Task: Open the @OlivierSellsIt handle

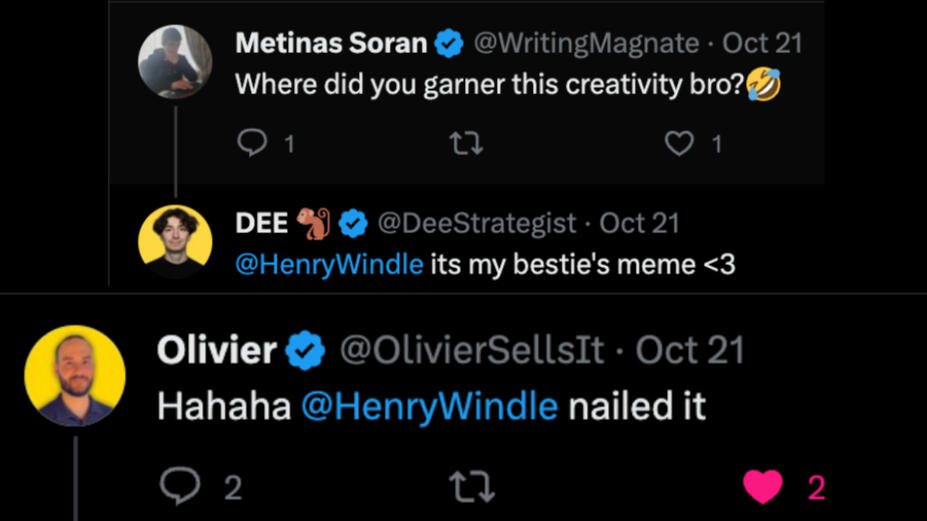Action: point(472,350)
